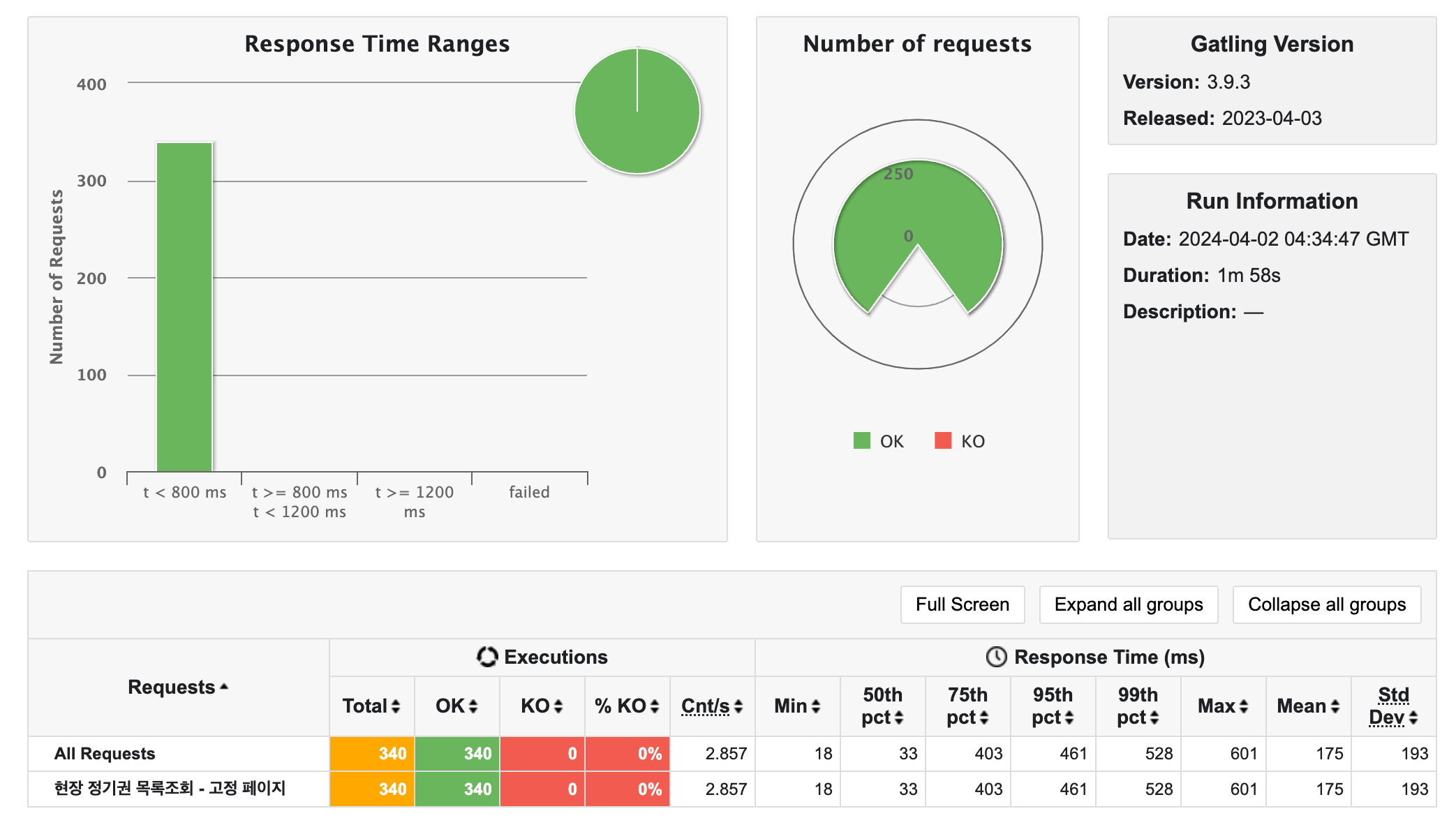Screen dimensions: 1456x818
Task: Sort by 95th pct column header
Action: (x=1053, y=706)
